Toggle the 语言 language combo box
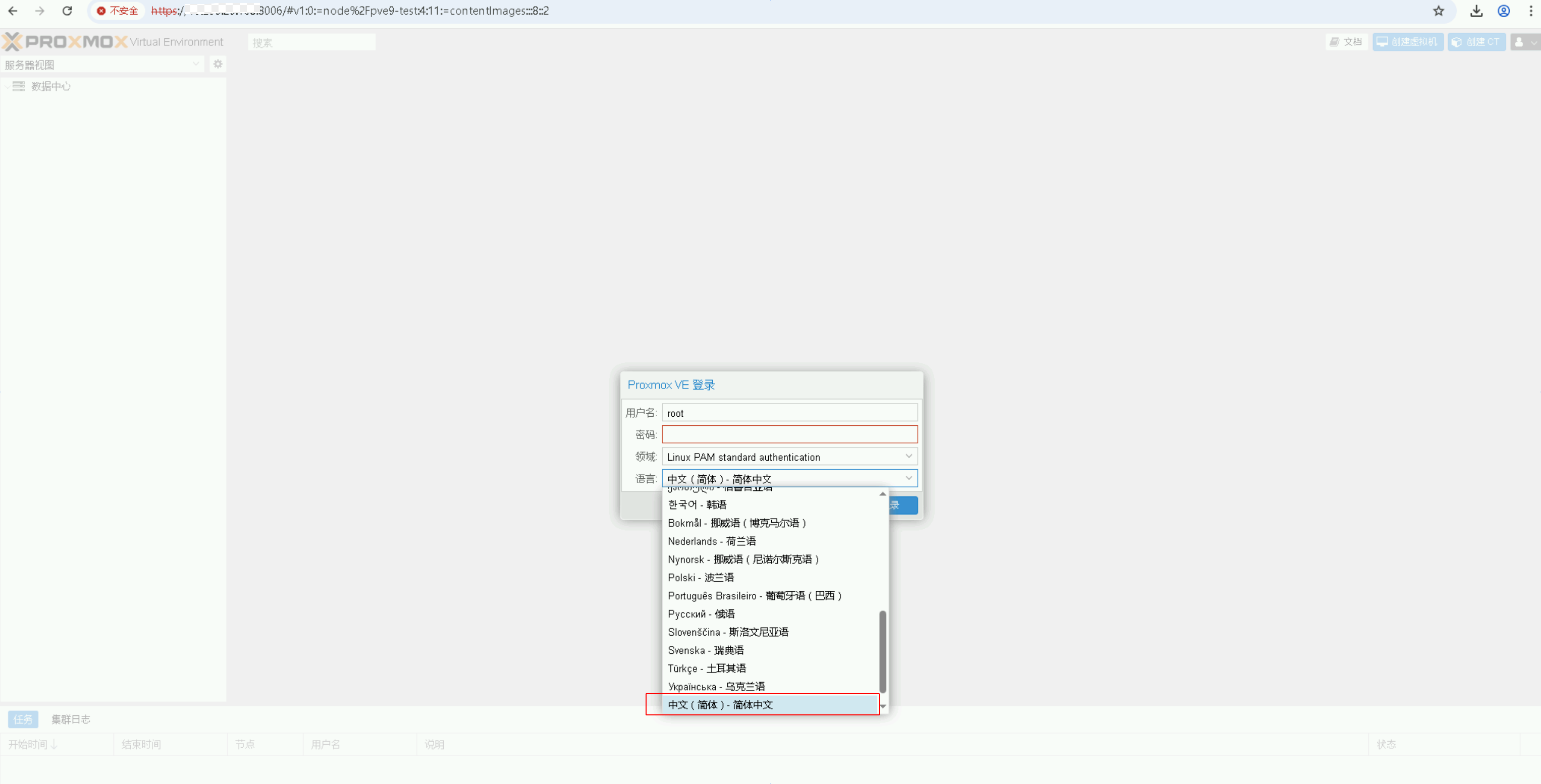Screen dimensions: 1541x784 pyautogui.click(x=909, y=478)
